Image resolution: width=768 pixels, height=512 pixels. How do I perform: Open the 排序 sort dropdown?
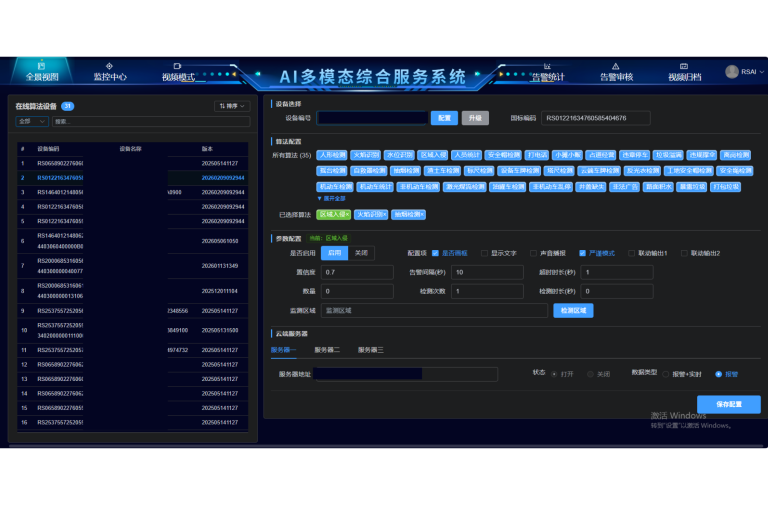pyautogui.click(x=232, y=106)
